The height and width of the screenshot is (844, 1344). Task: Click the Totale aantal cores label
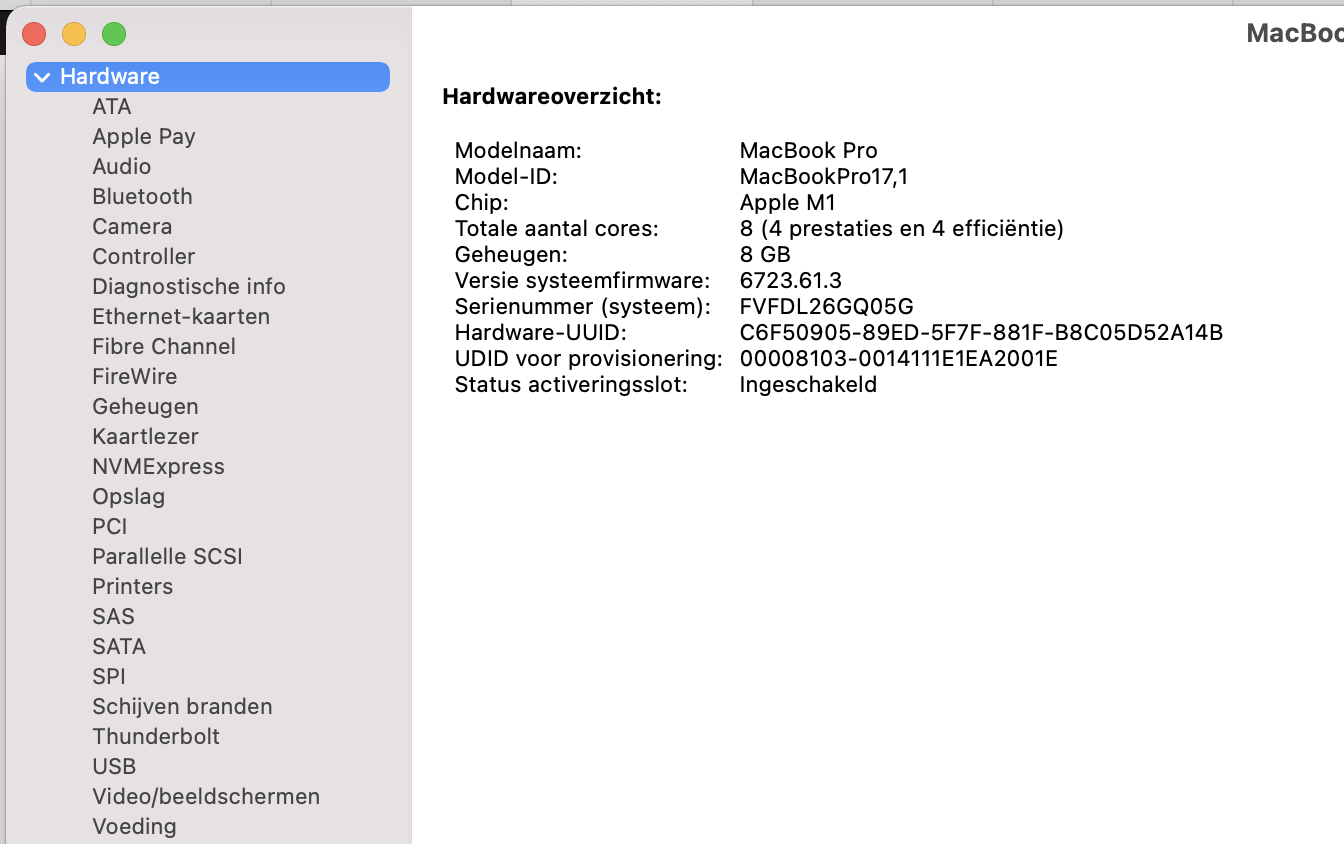[x=557, y=229]
